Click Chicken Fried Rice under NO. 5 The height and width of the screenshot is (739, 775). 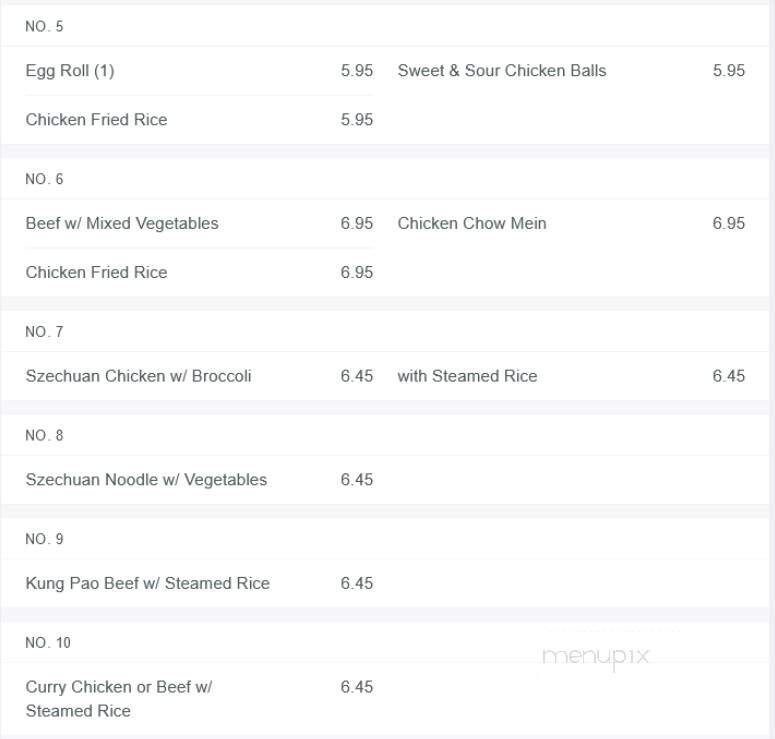pyautogui.click(x=96, y=120)
